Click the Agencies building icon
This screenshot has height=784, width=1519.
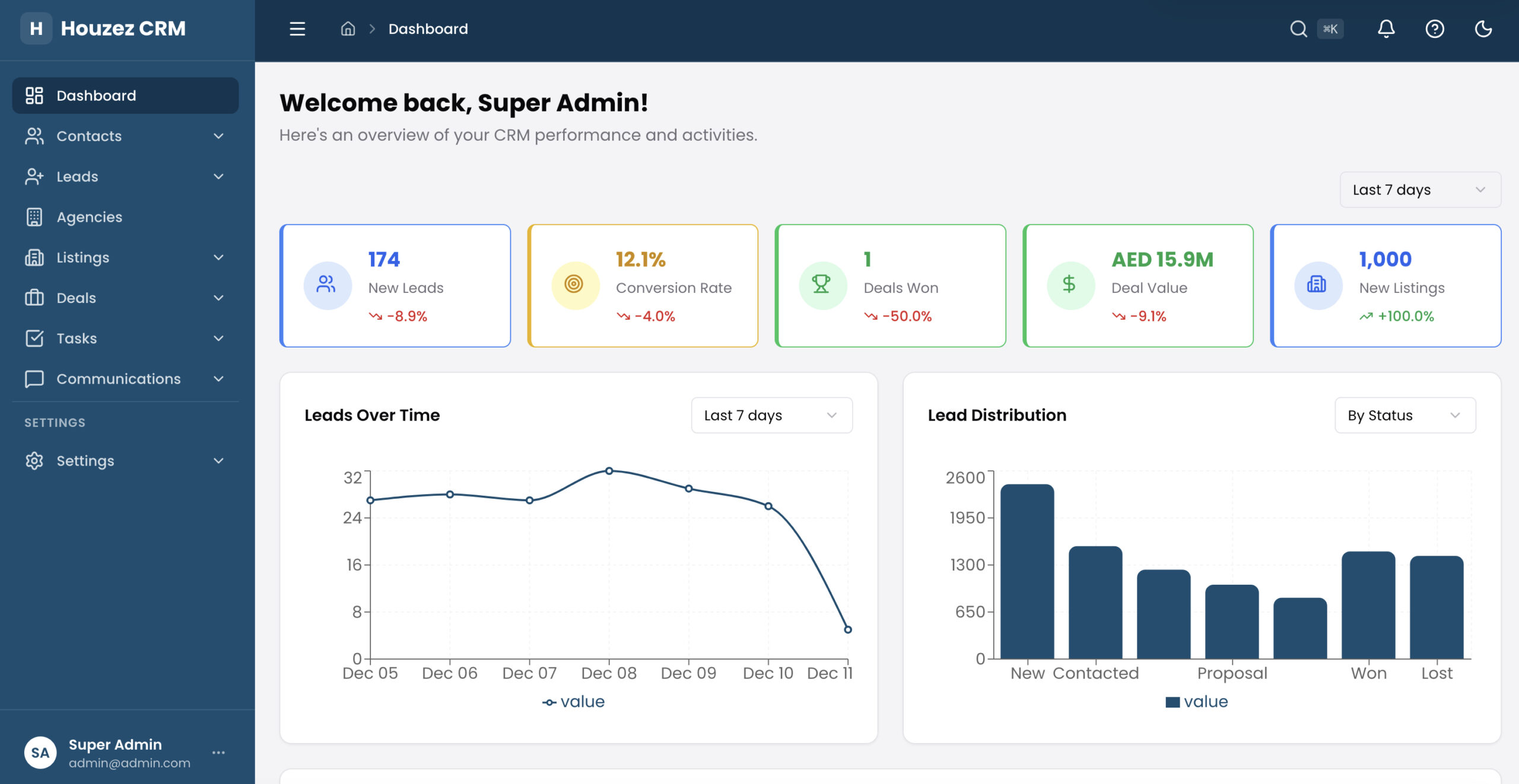pyautogui.click(x=35, y=216)
